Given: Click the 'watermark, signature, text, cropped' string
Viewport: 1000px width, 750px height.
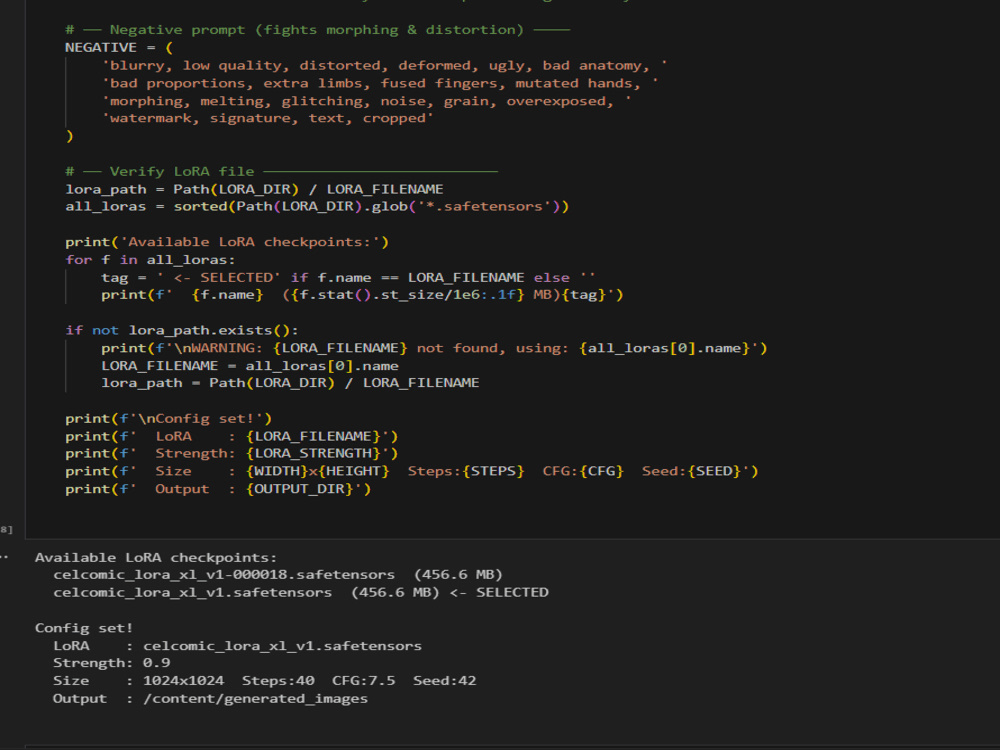Looking at the screenshot, I should (x=268, y=119).
